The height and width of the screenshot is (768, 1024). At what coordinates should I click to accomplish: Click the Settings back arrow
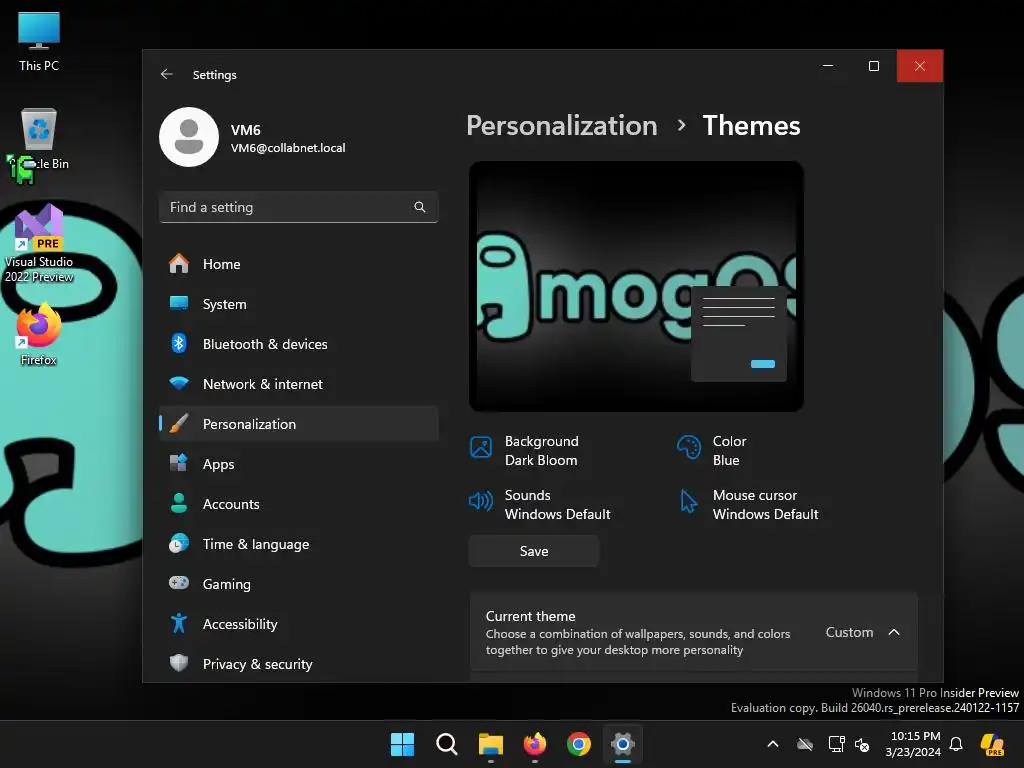(167, 74)
